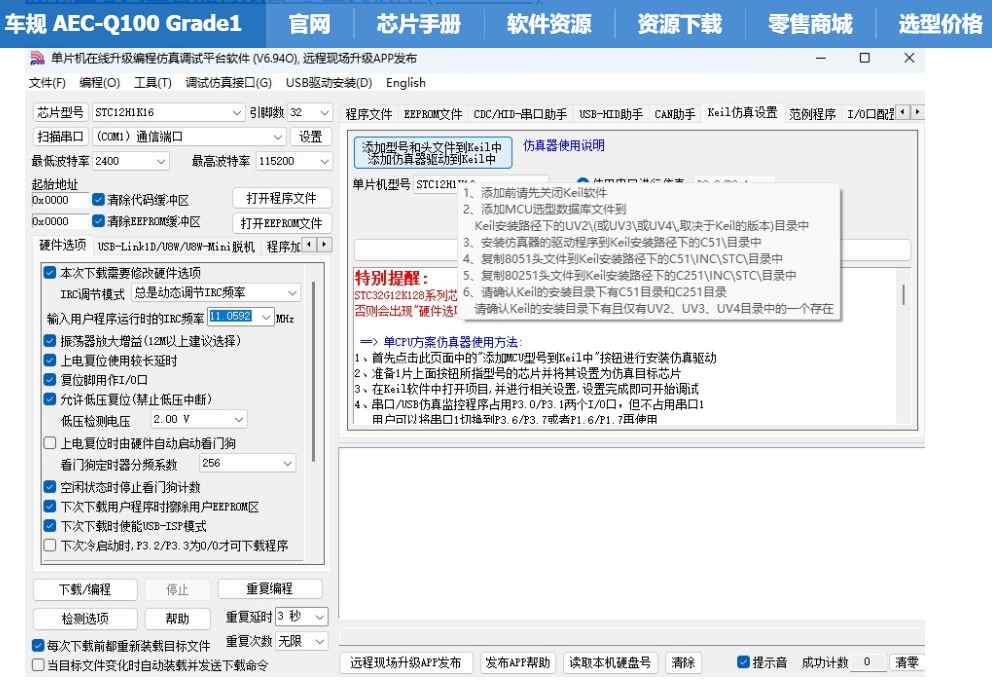Click 下载/编程 button
The width and height of the screenshot is (992, 682).
click(x=85, y=590)
